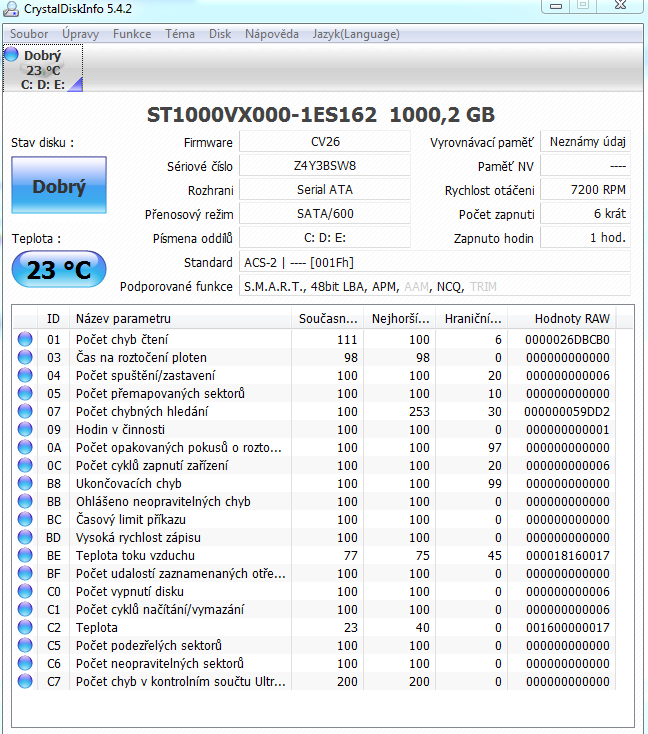This screenshot has width=648, height=734.
Task: Open the Jazyk(Language) menu
Action: pyautogui.click(x=356, y=34)
